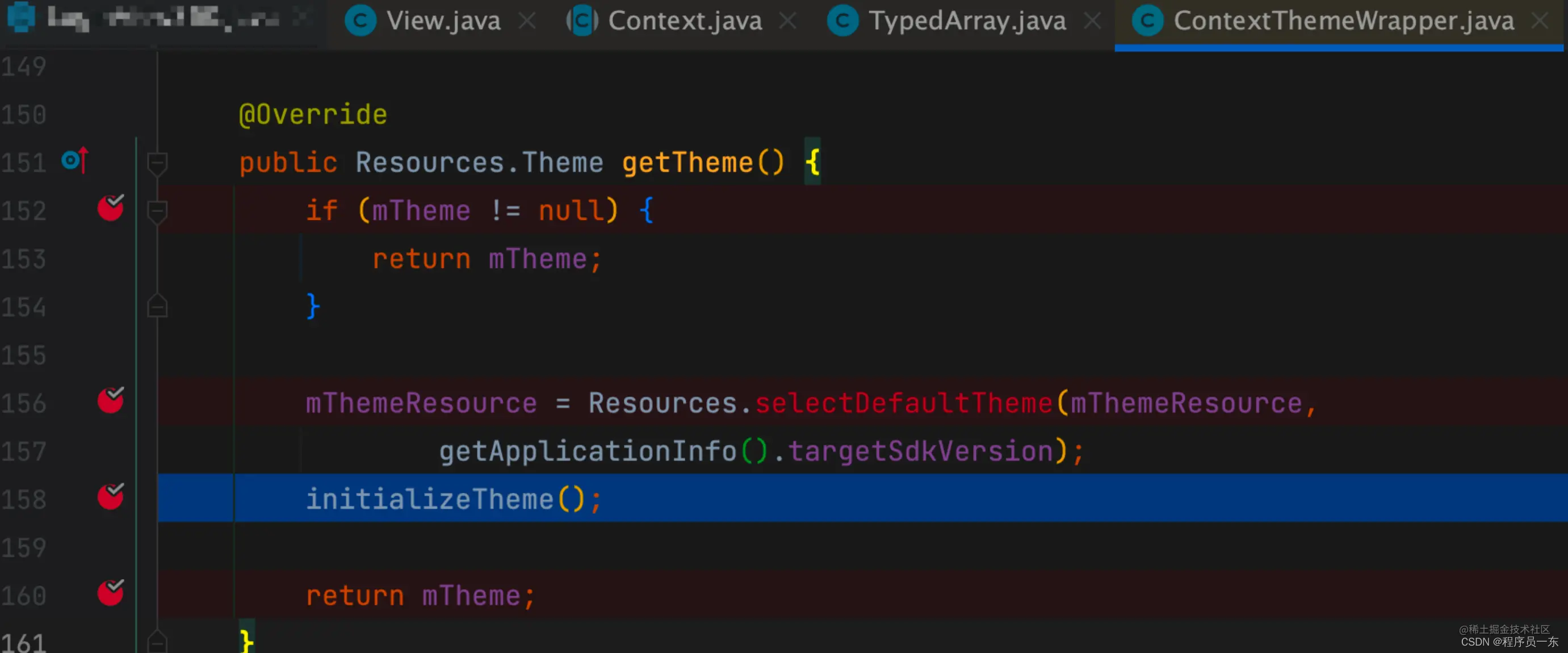1568x653 pixels.
Task: Click line number 149 in the gutter
Action: point(24,66)
